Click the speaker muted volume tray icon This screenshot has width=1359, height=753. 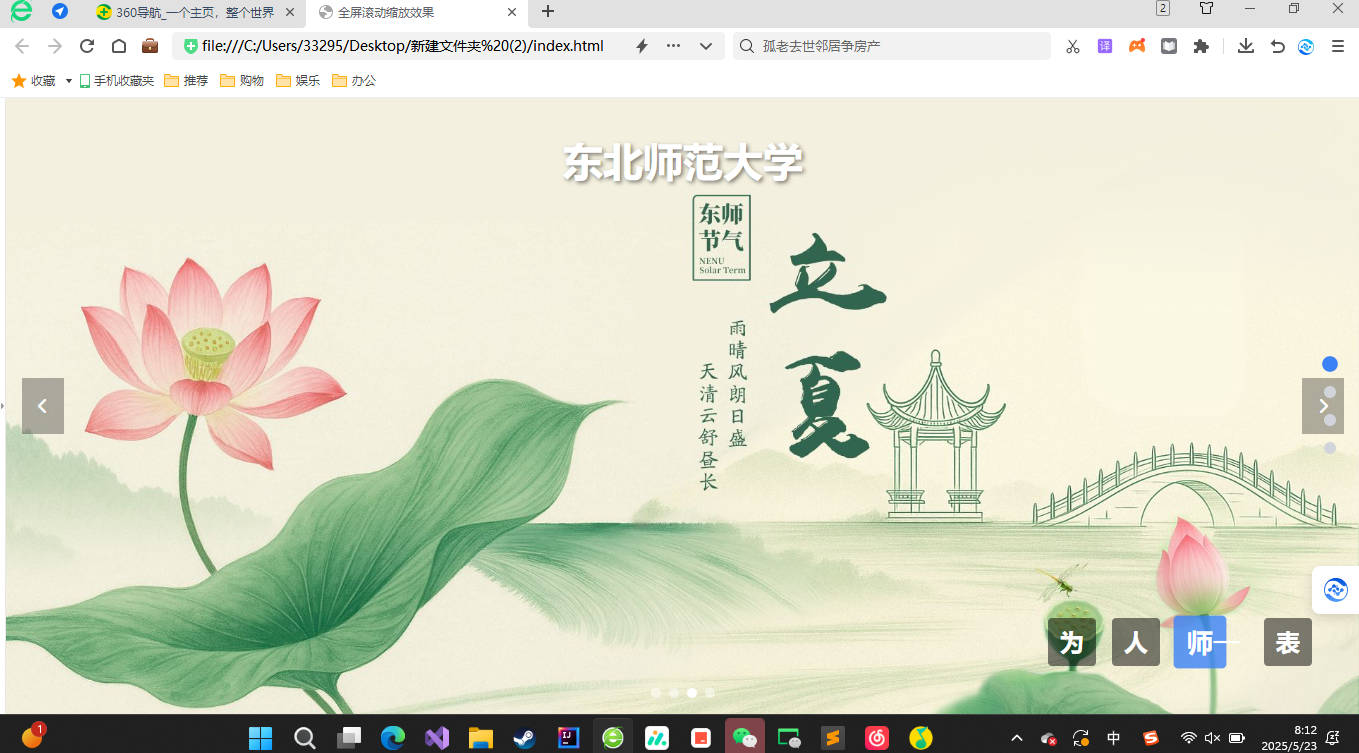pos(1212,738)
